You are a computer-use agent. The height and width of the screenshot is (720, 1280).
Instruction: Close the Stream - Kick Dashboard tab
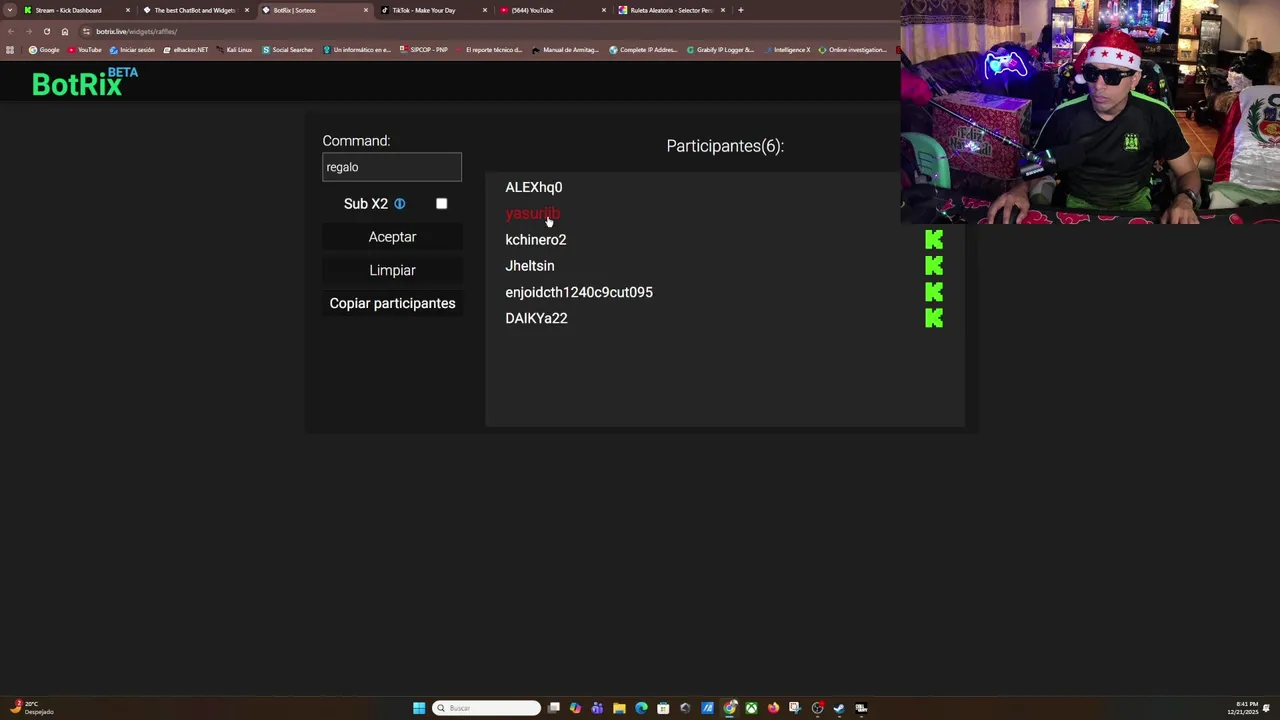click(x=128, y=10)
